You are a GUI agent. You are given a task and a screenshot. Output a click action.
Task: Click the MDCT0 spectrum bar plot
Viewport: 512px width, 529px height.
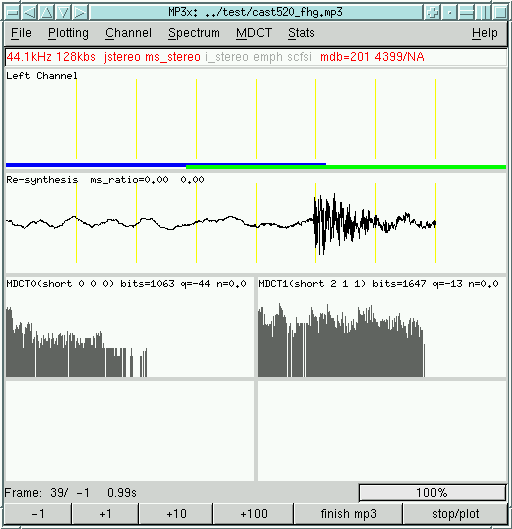tap(76, 341)
